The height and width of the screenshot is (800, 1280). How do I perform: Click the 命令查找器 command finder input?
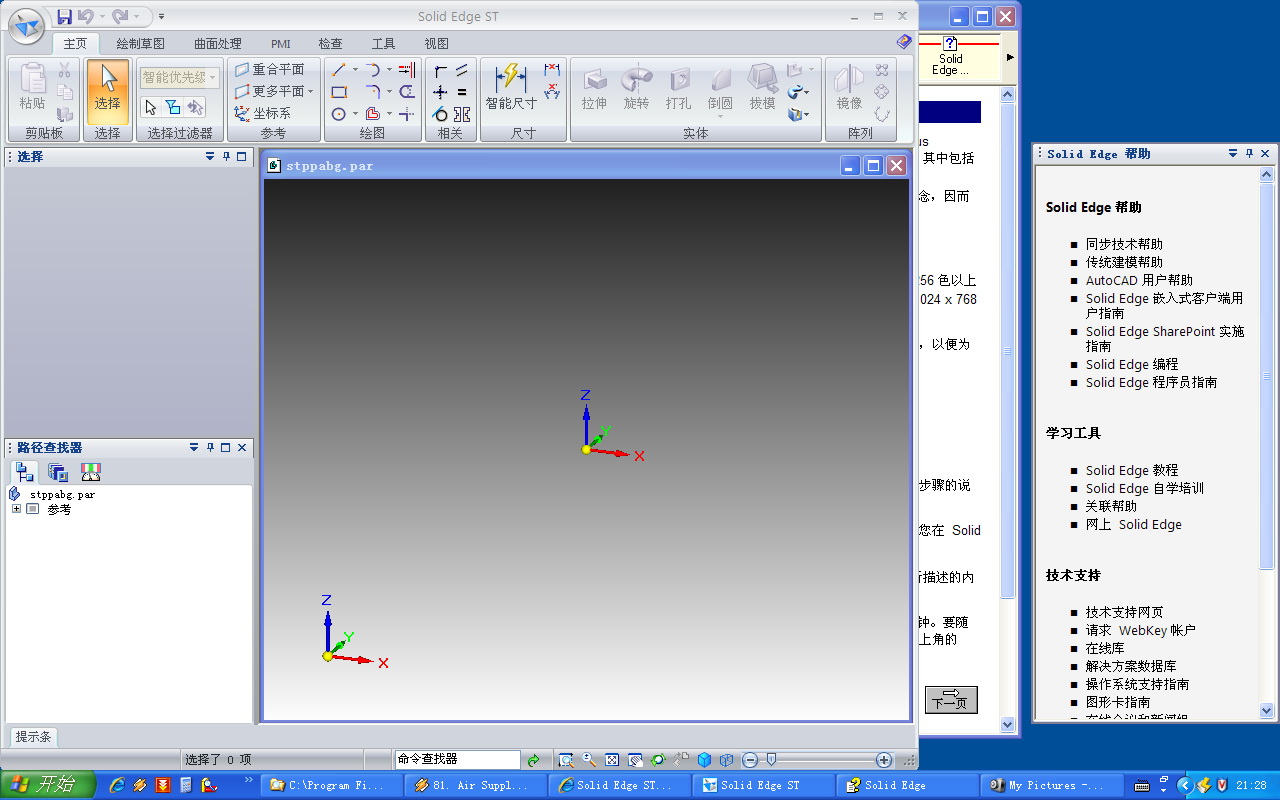coord(457,760)
